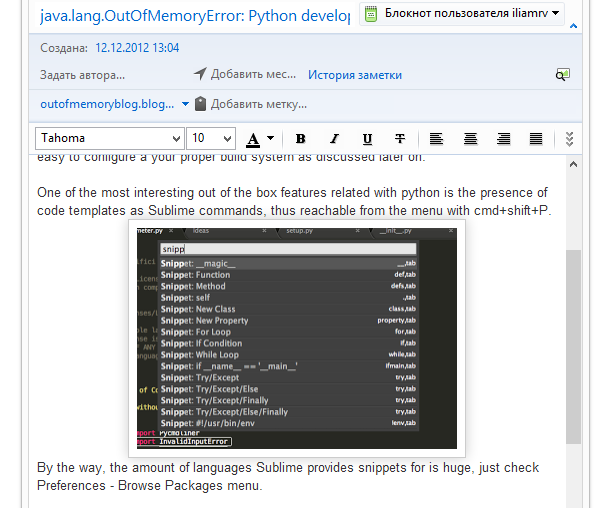Justify the text
Image resolution: width=600 pixels, height=508 pixels.
pos(536,138)
